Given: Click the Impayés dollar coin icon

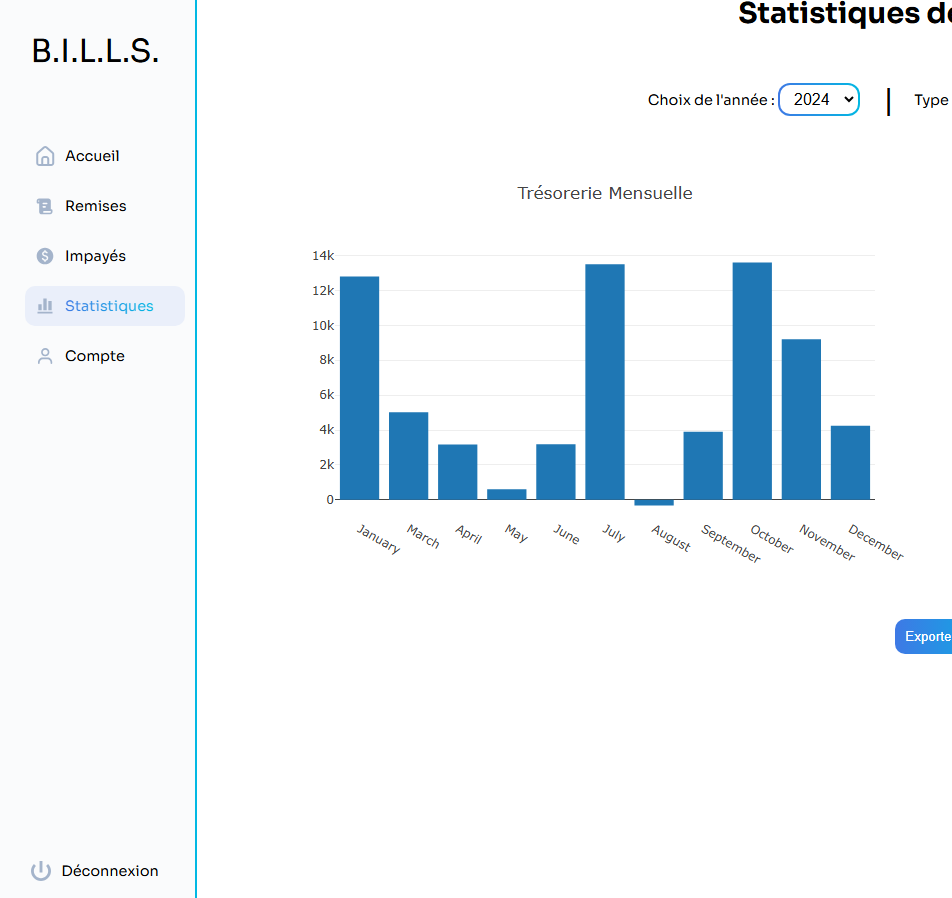Looking at the screenshot, I should [x=45, y=256].
